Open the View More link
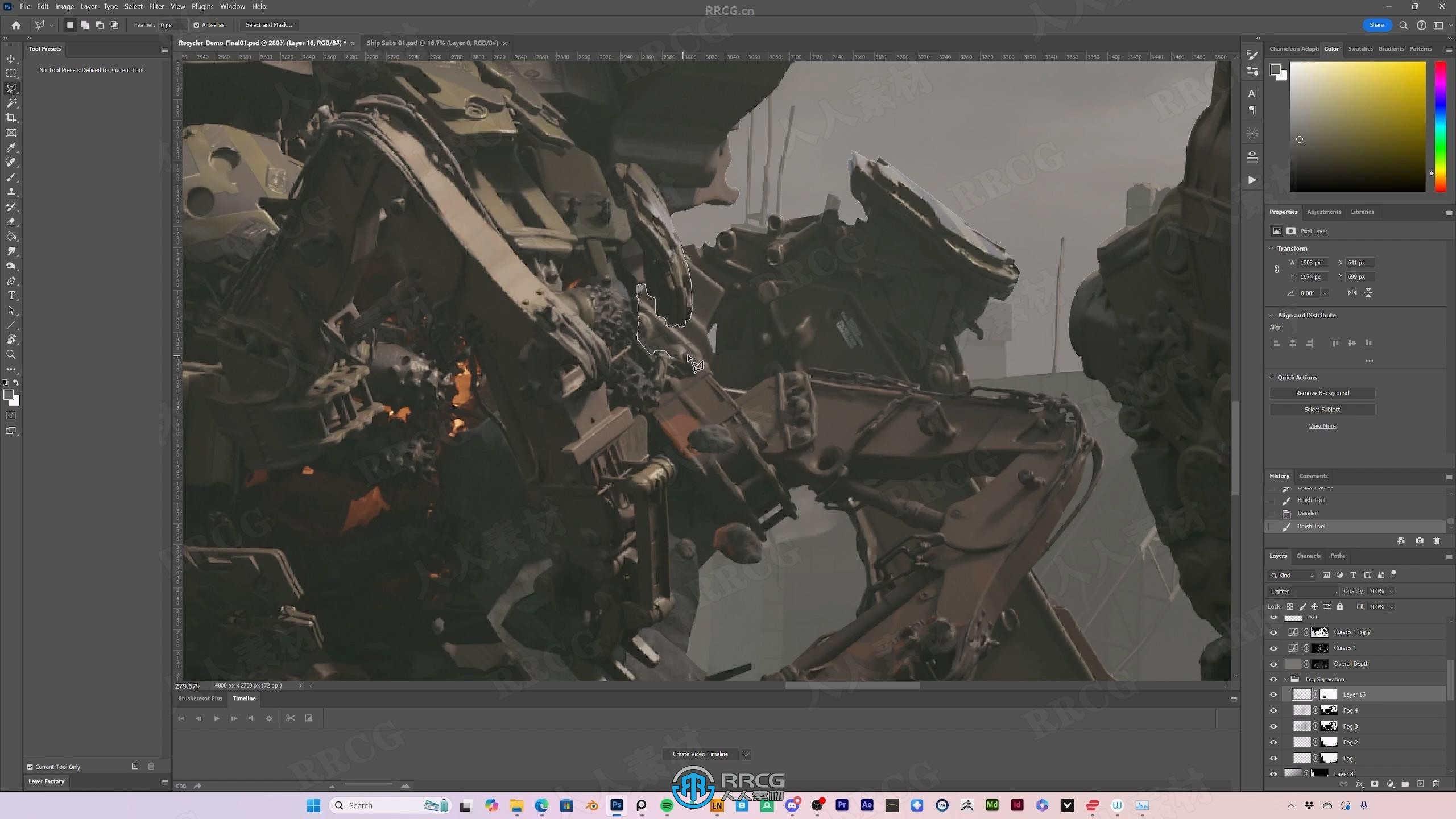Screen dimensions: 1456x819 pyautogui.click(x=1322, y=426)
